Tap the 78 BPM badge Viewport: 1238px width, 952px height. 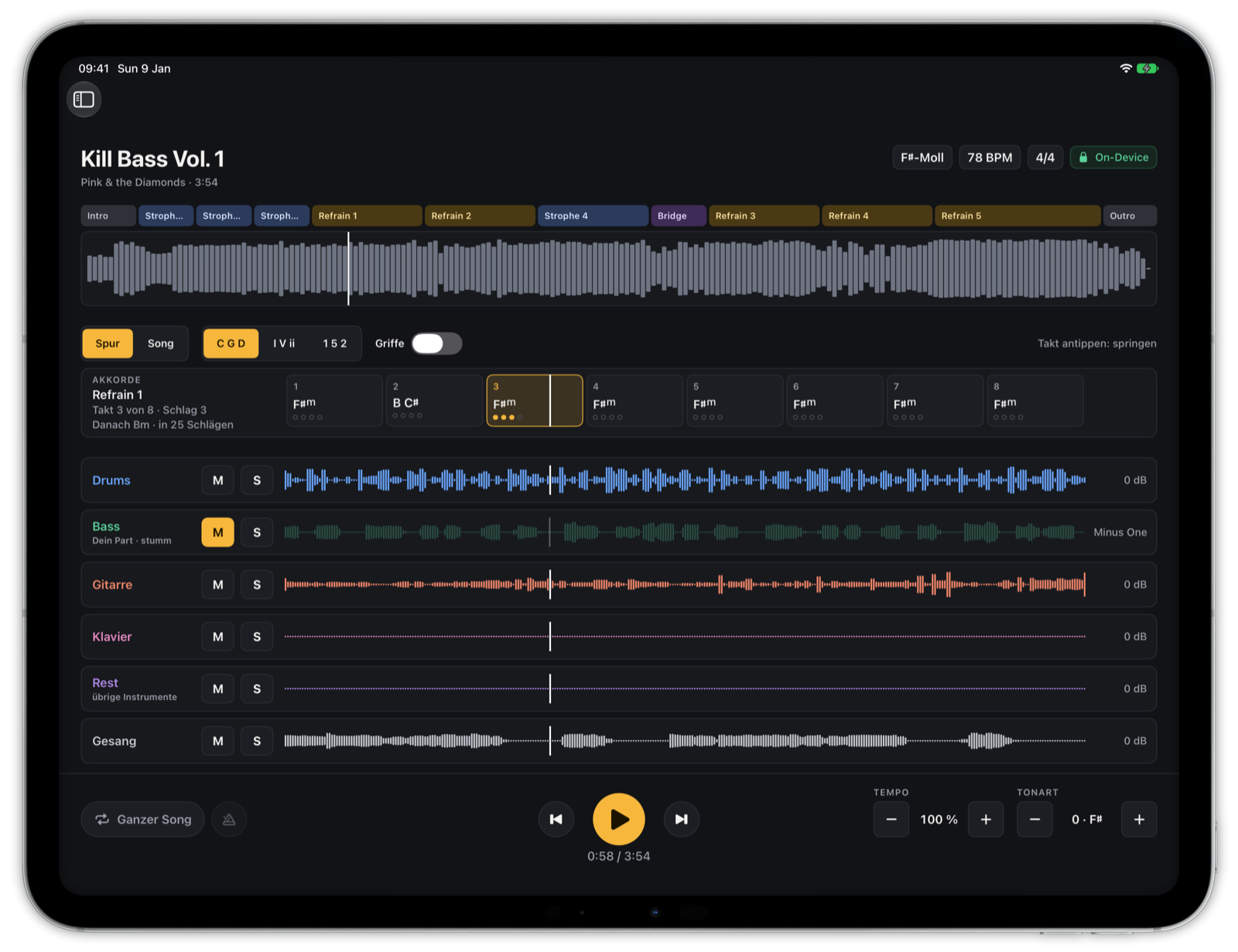click(x=990, y=158)
